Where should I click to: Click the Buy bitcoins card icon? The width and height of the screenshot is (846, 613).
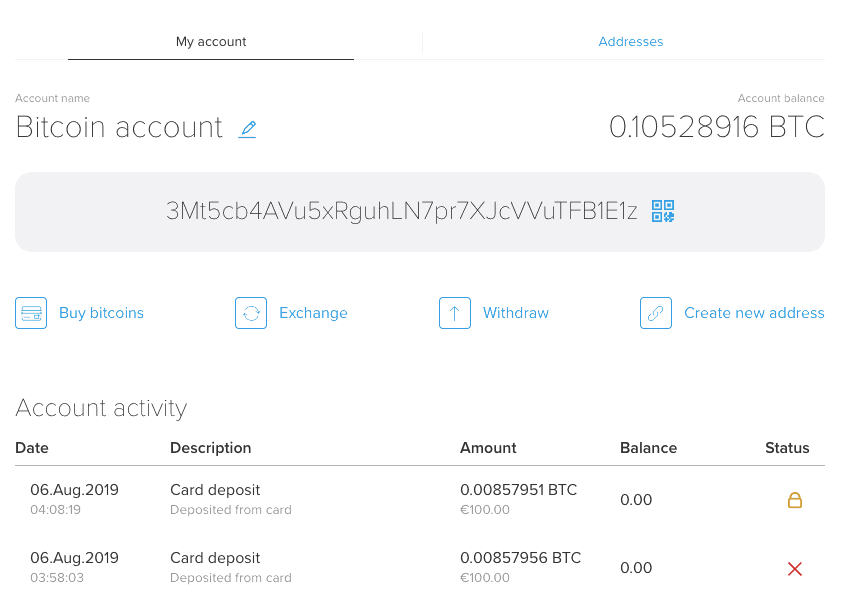(x=31, y=313)
